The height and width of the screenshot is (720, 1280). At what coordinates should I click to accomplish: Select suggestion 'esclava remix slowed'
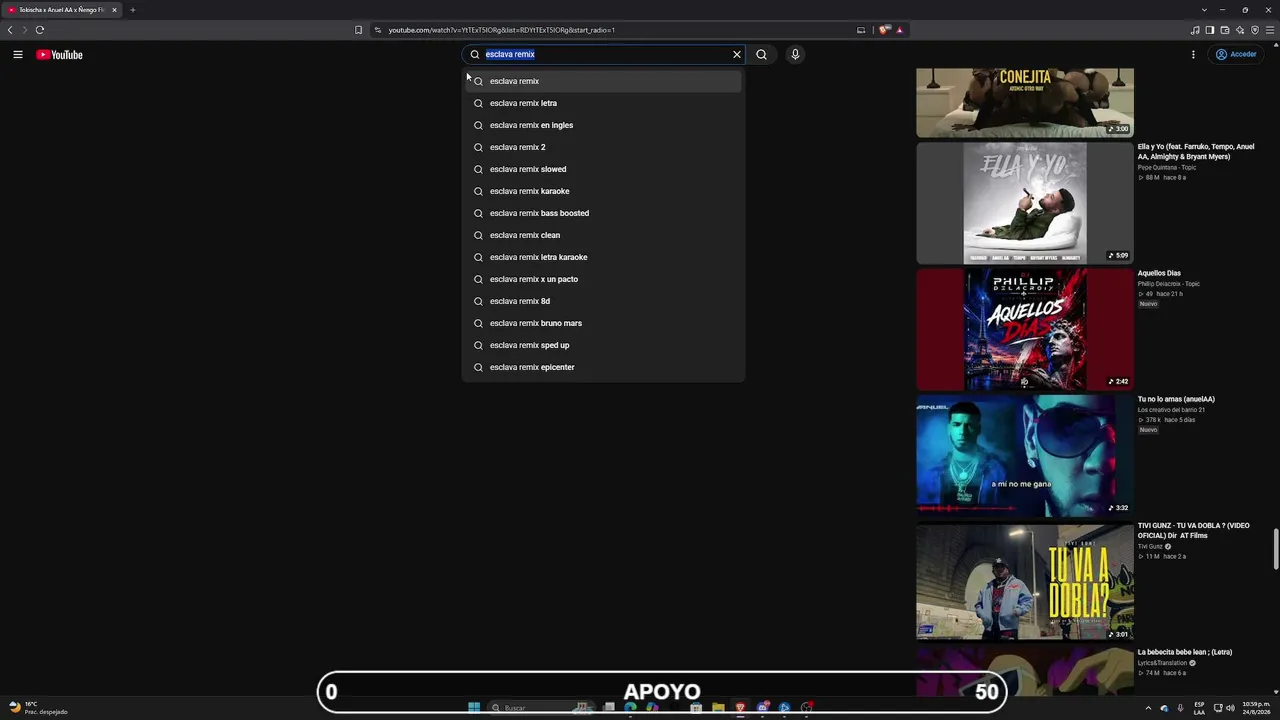pos(603,169)
